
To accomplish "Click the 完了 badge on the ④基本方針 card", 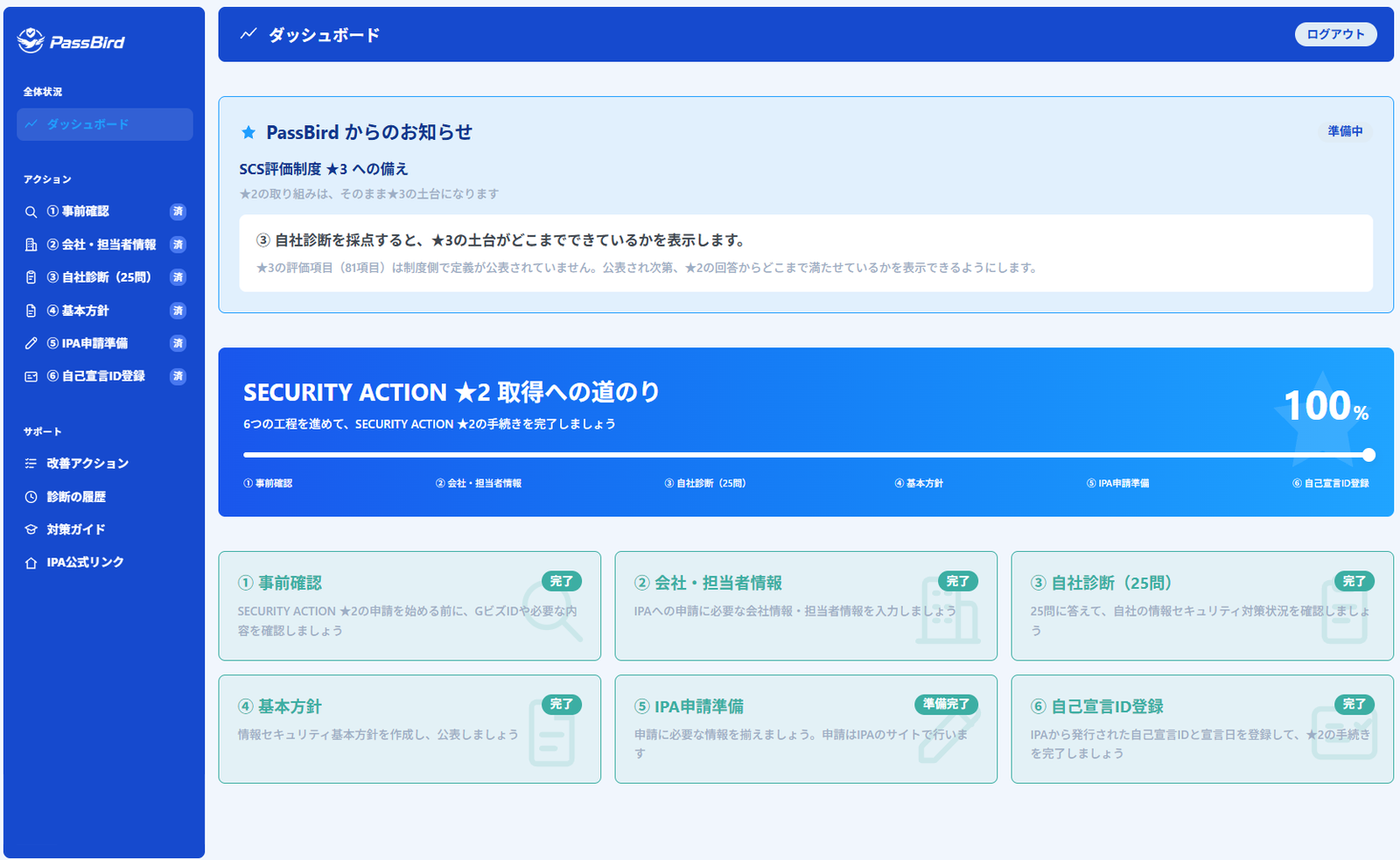I will 562,704.
